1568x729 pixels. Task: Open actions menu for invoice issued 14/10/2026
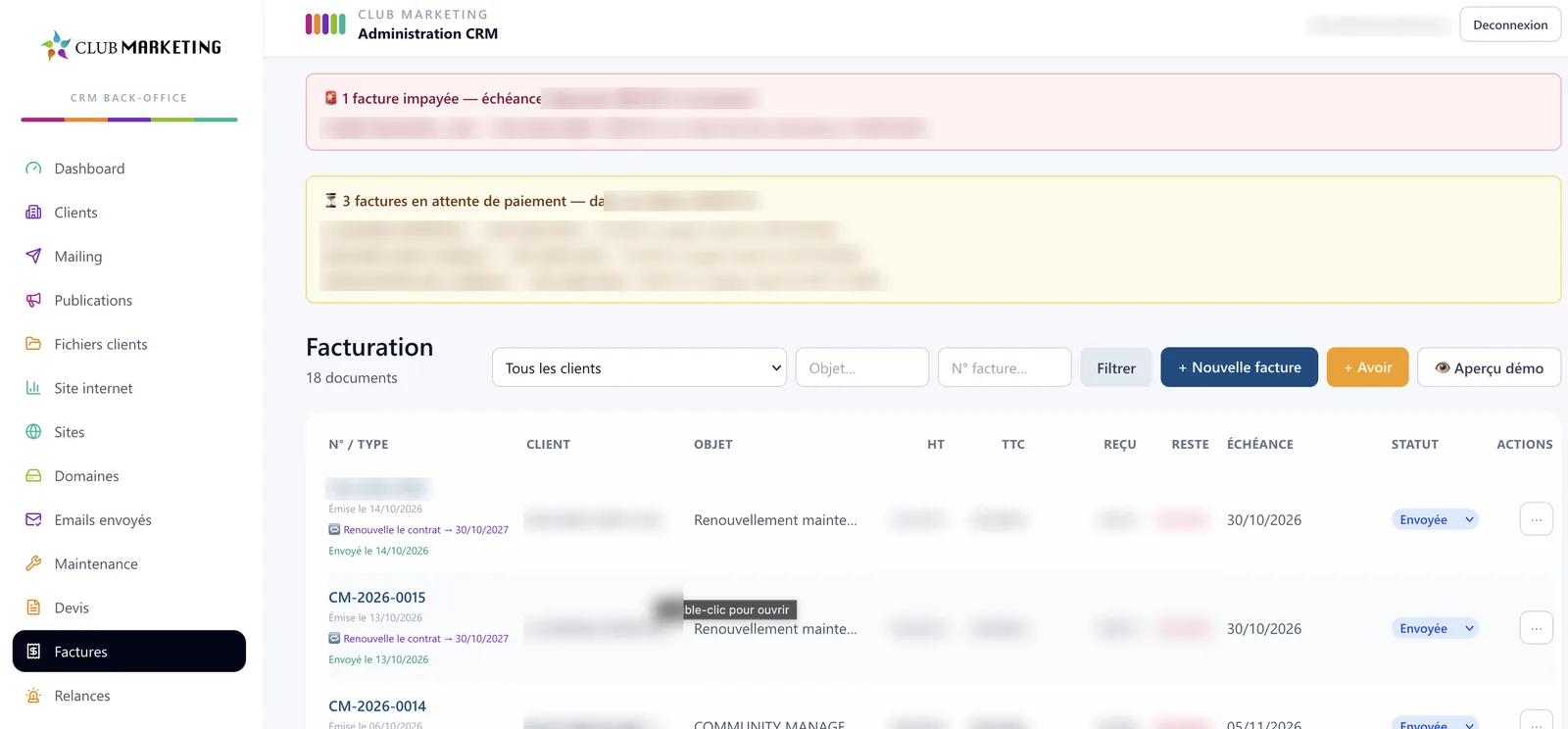coord(1537,519)
